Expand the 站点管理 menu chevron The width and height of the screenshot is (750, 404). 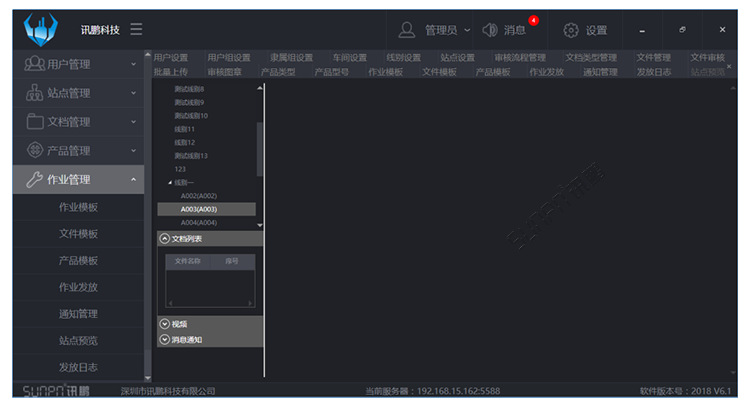(x=133, y=93)
